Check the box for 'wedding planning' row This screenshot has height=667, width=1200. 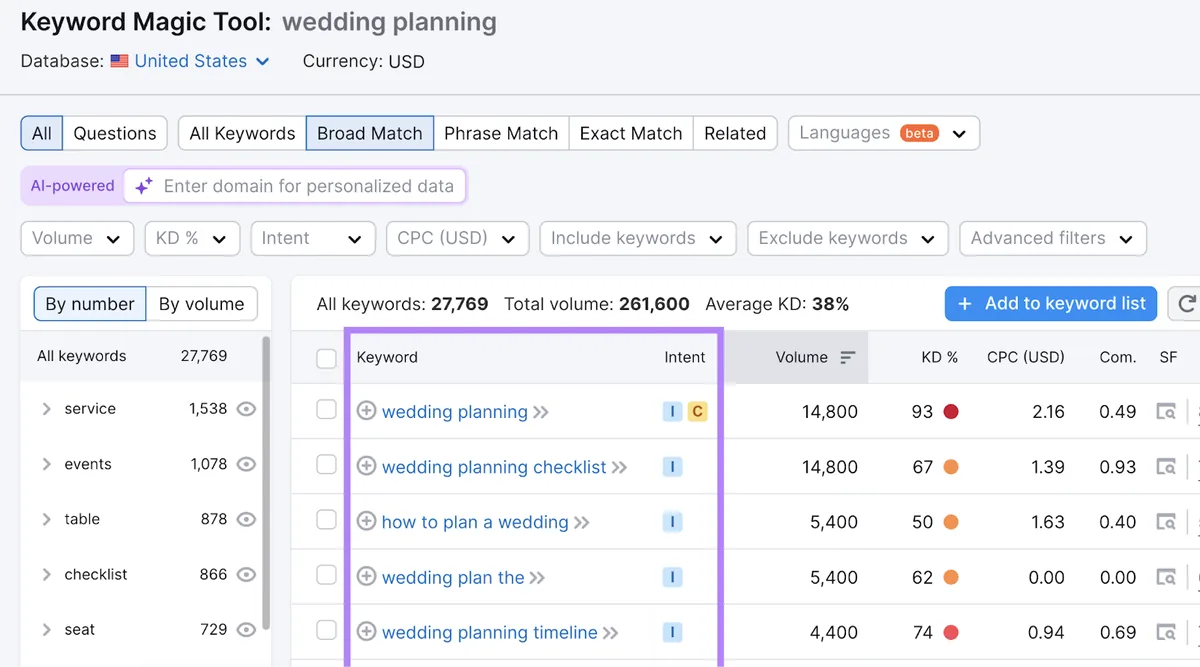[326, 410]
